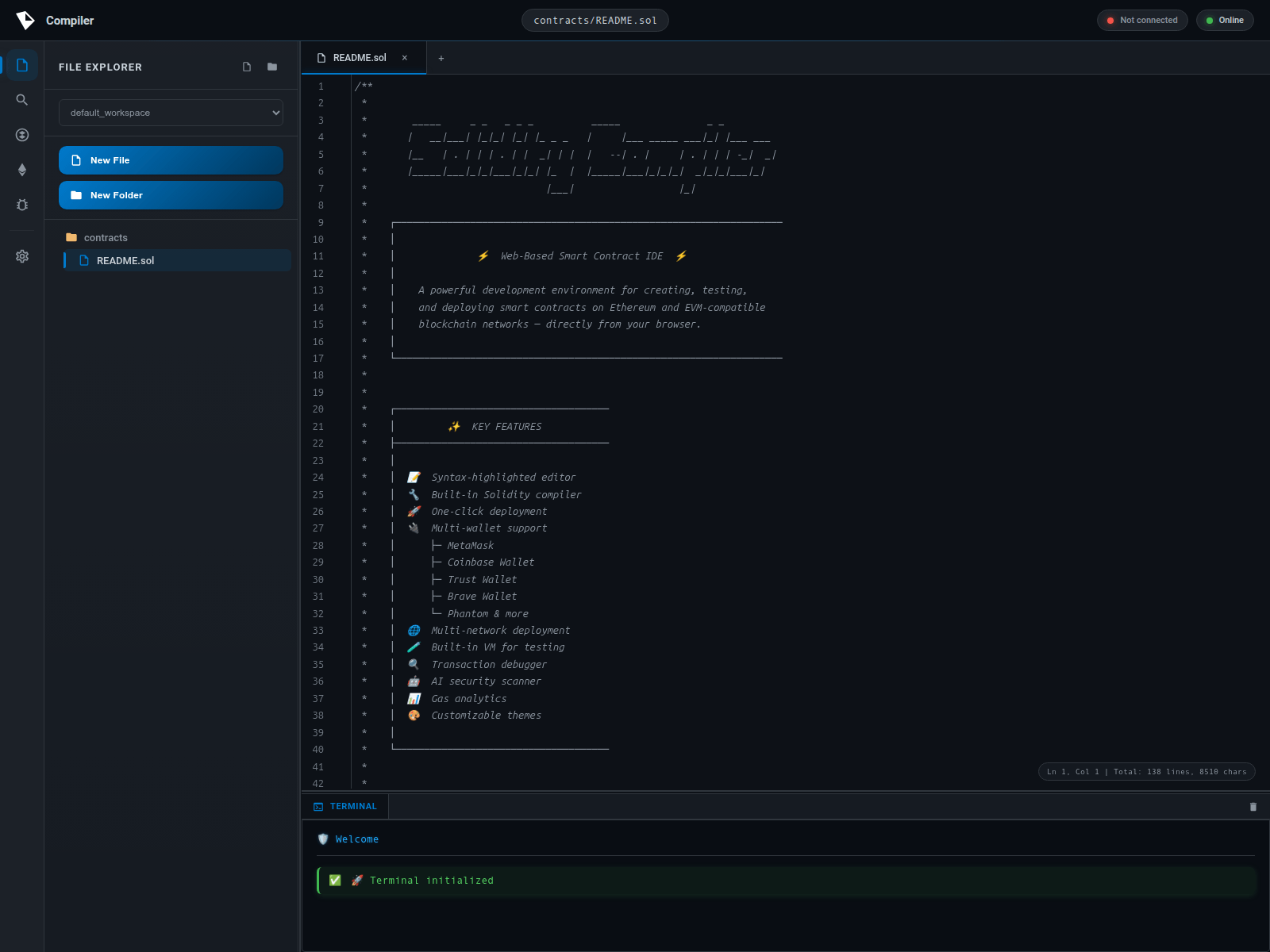Close the README.sol tab
Image resolution: width=1270 pixels, height=952 pixels.
coord(405,58)
